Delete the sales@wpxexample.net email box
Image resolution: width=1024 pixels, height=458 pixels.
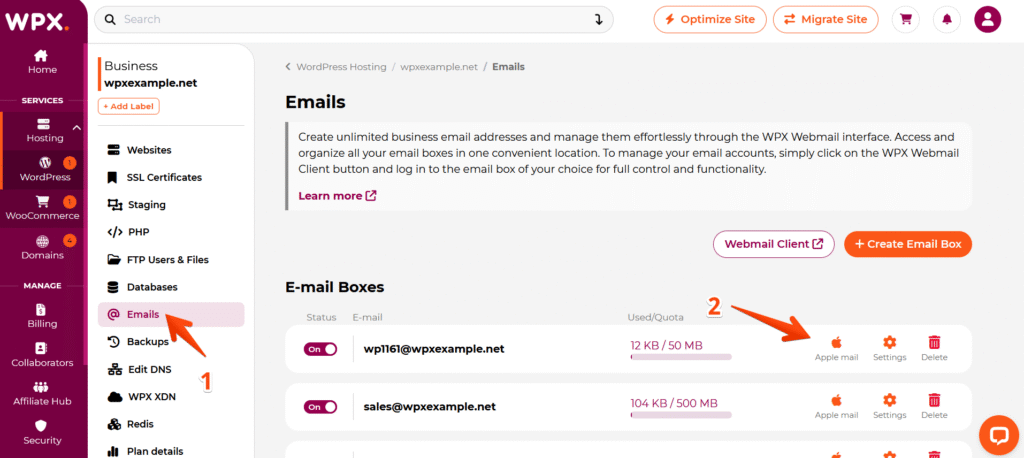(x=934, y=400)
